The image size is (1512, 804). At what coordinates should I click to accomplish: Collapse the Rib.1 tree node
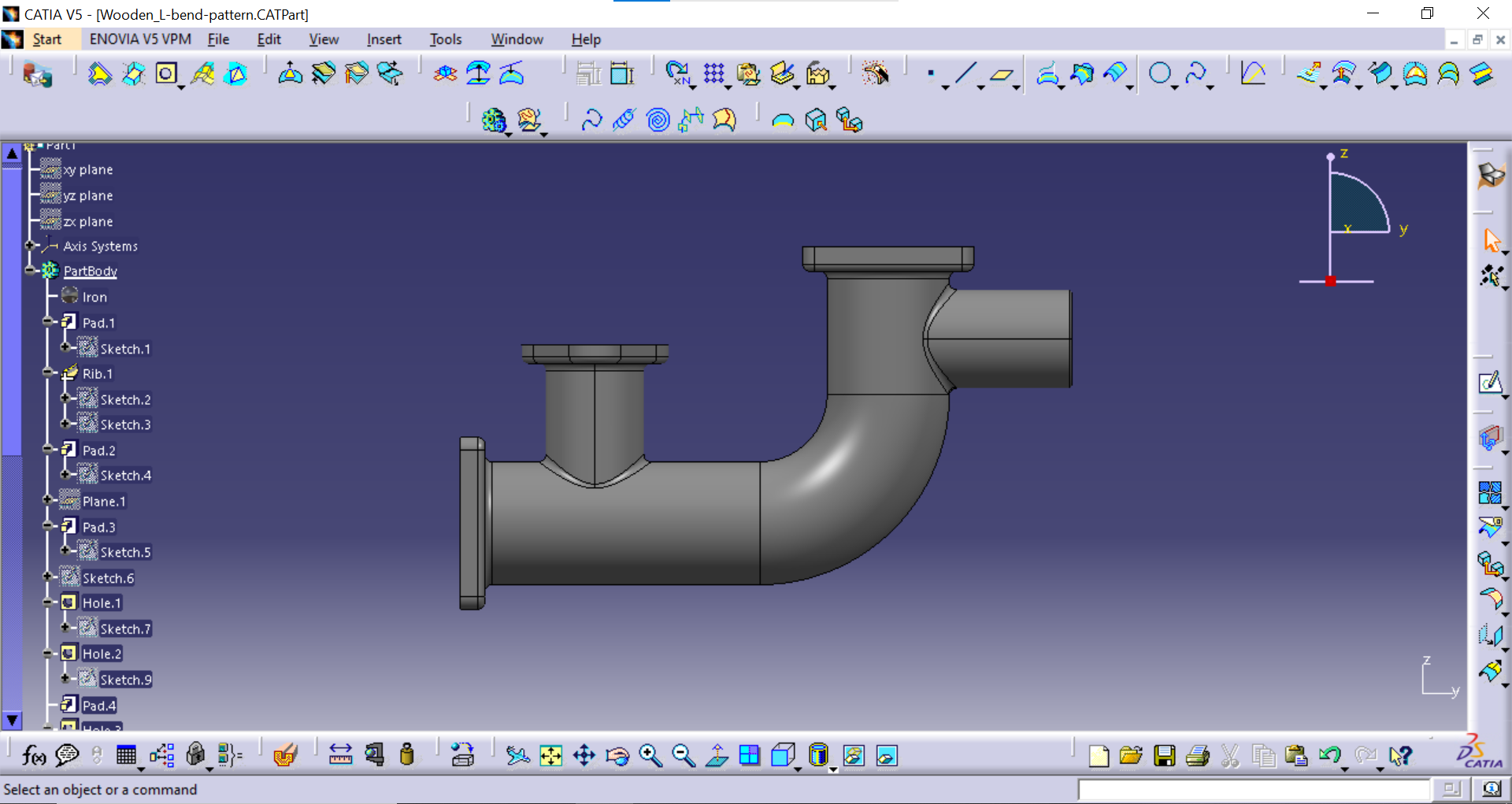(48, 372)
